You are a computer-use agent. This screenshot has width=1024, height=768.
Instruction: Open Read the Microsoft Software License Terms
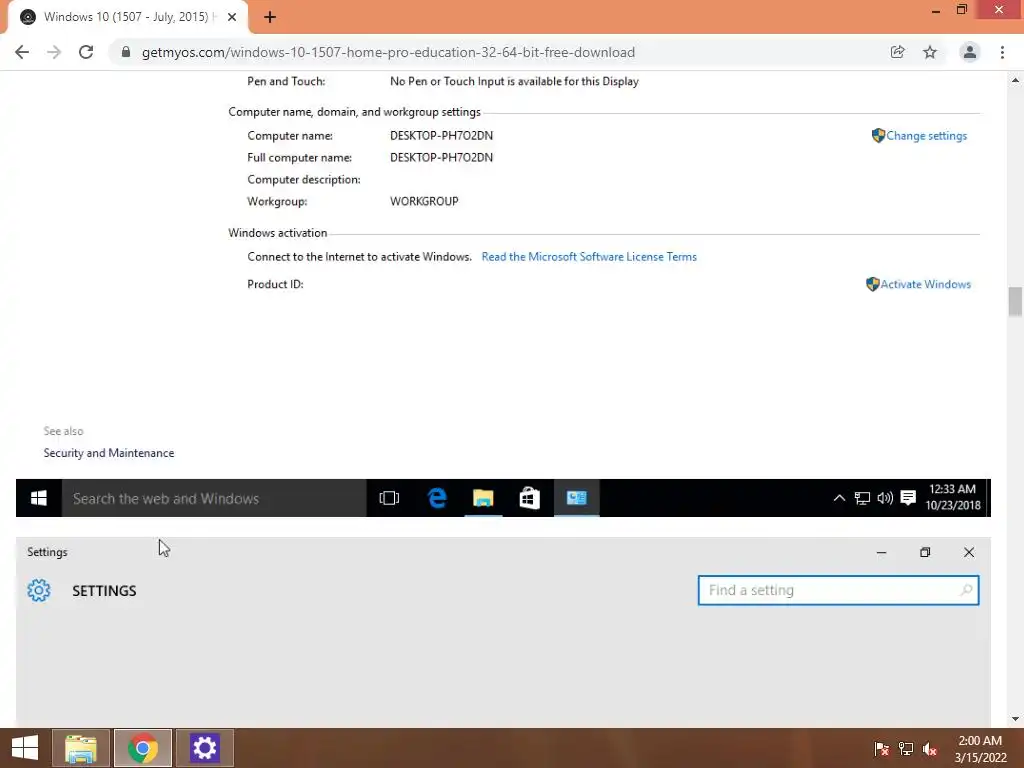(589, 257)
